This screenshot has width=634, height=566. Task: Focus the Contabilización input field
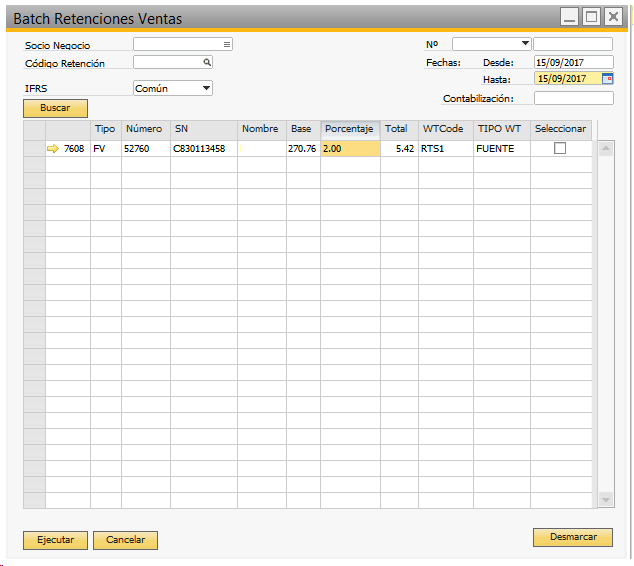pos(573,98)
